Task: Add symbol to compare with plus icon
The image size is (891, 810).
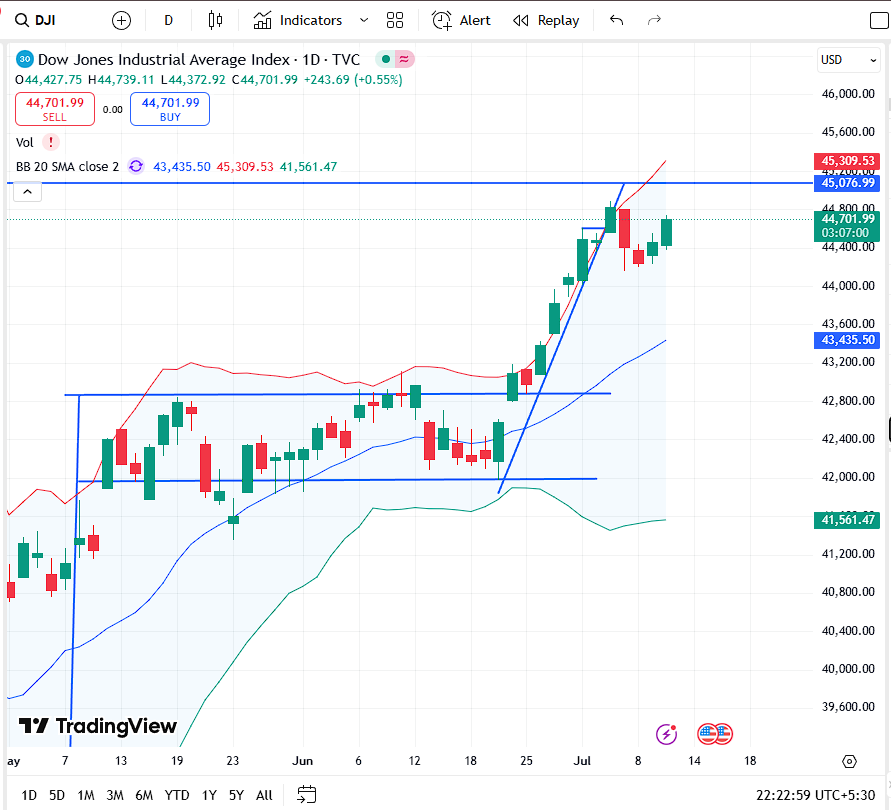Action: (x=121, y=20)
